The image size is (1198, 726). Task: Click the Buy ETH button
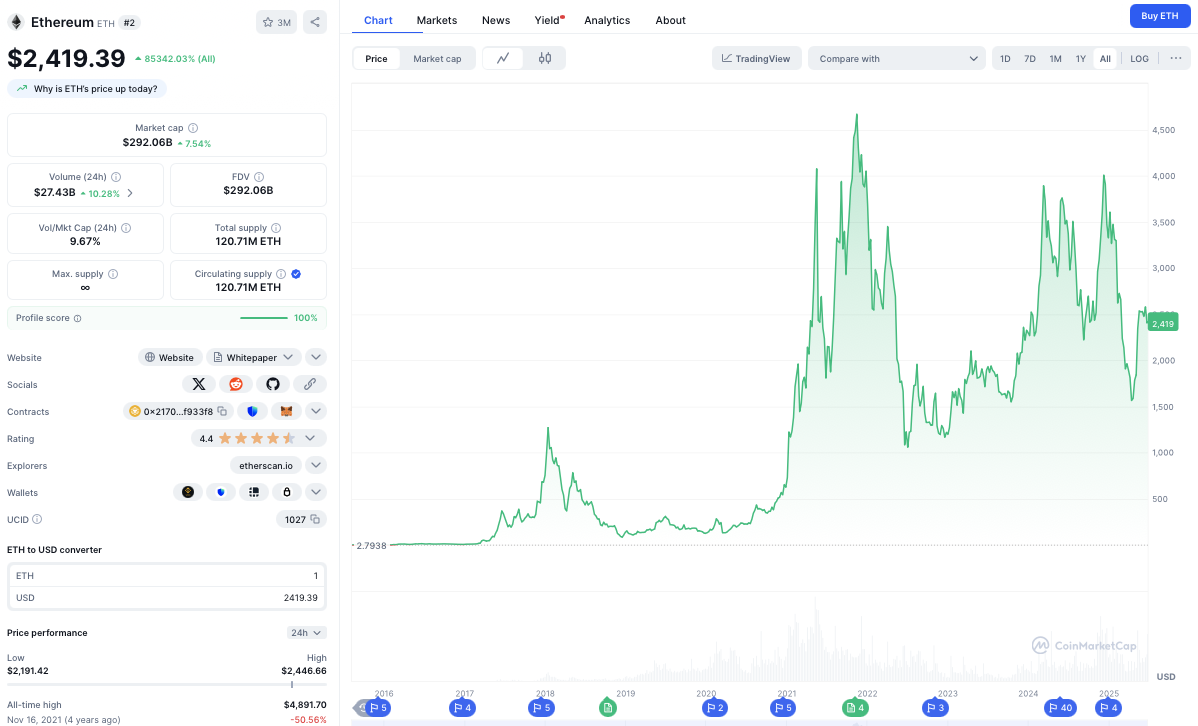pyautogui.click(x=1159, y=16)
